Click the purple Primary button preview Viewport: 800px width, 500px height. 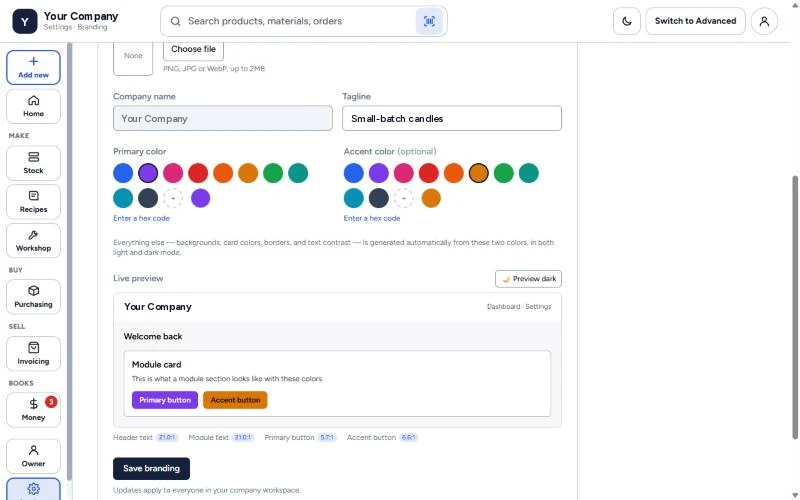coord(165,400)
